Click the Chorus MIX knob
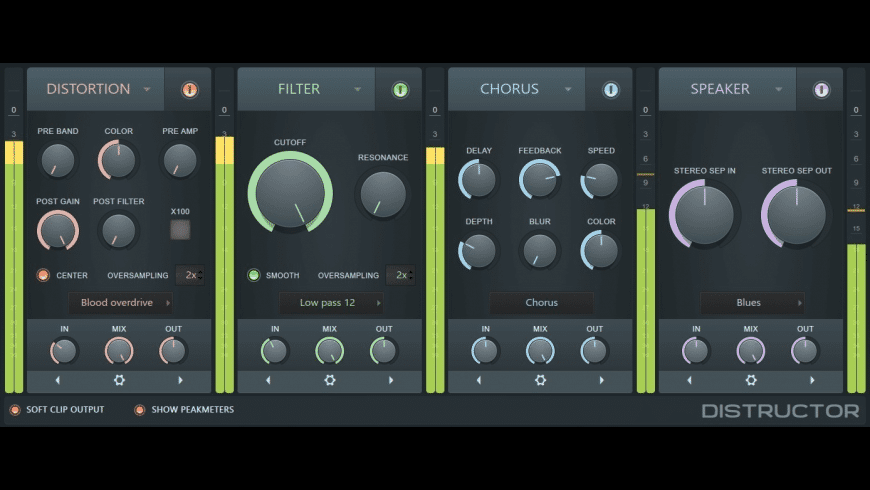Image resolution: width=870 pixels, height=490 pixels. pos(540,351)
